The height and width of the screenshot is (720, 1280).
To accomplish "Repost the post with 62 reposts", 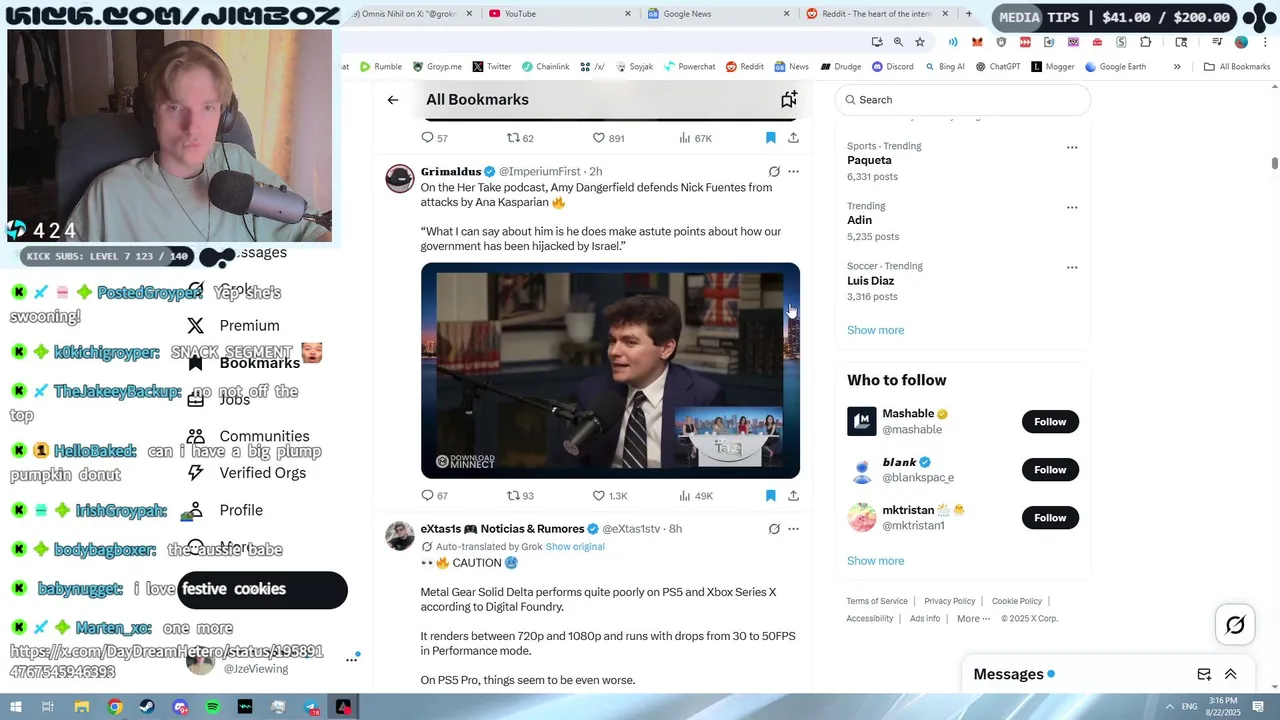I will coord(520,138).
